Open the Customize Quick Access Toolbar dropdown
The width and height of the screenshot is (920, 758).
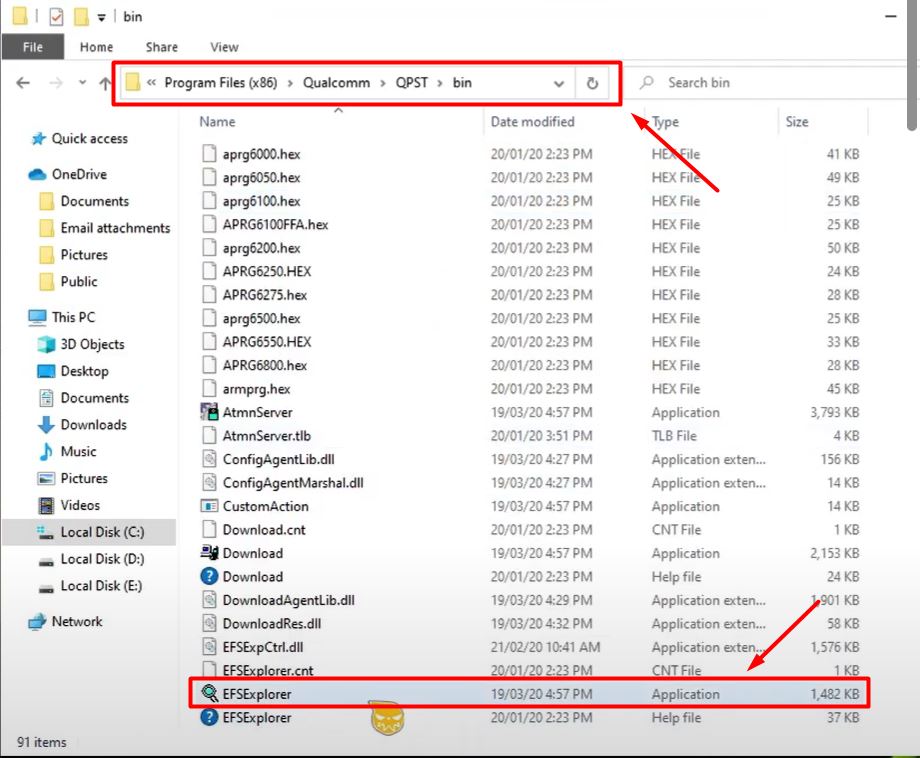tap(102, 18)
